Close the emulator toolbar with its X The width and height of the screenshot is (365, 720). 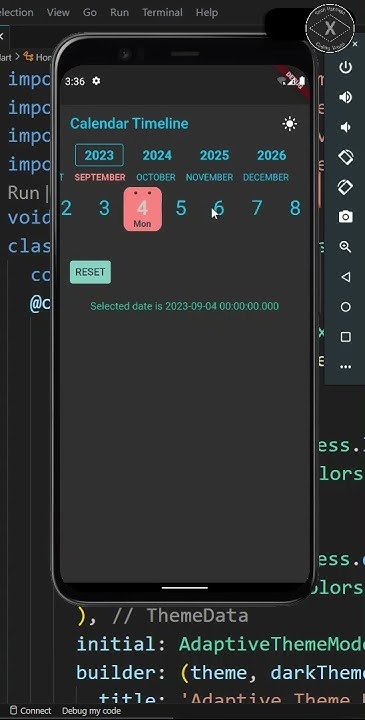coord(355,44)
